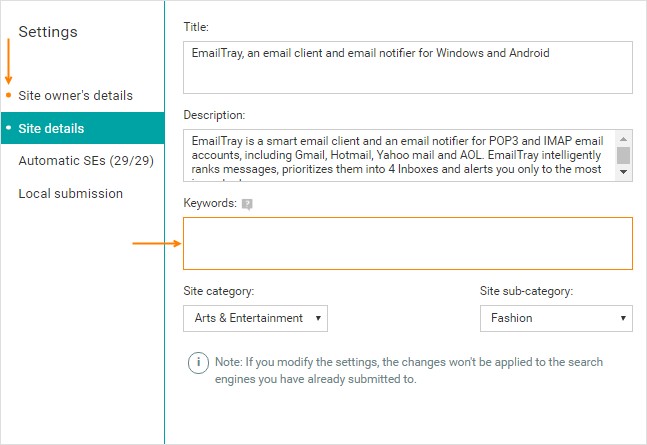Click the white bullet beside Site details
Screen dimensions: 647x445
(8, 128)
